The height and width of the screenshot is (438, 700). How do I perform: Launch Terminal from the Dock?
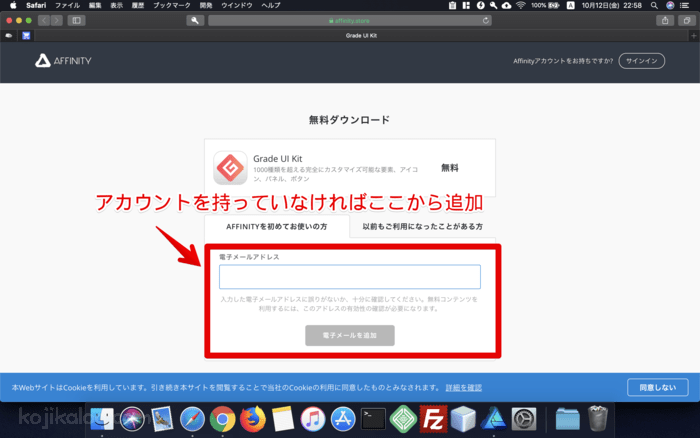pos(373,419)
